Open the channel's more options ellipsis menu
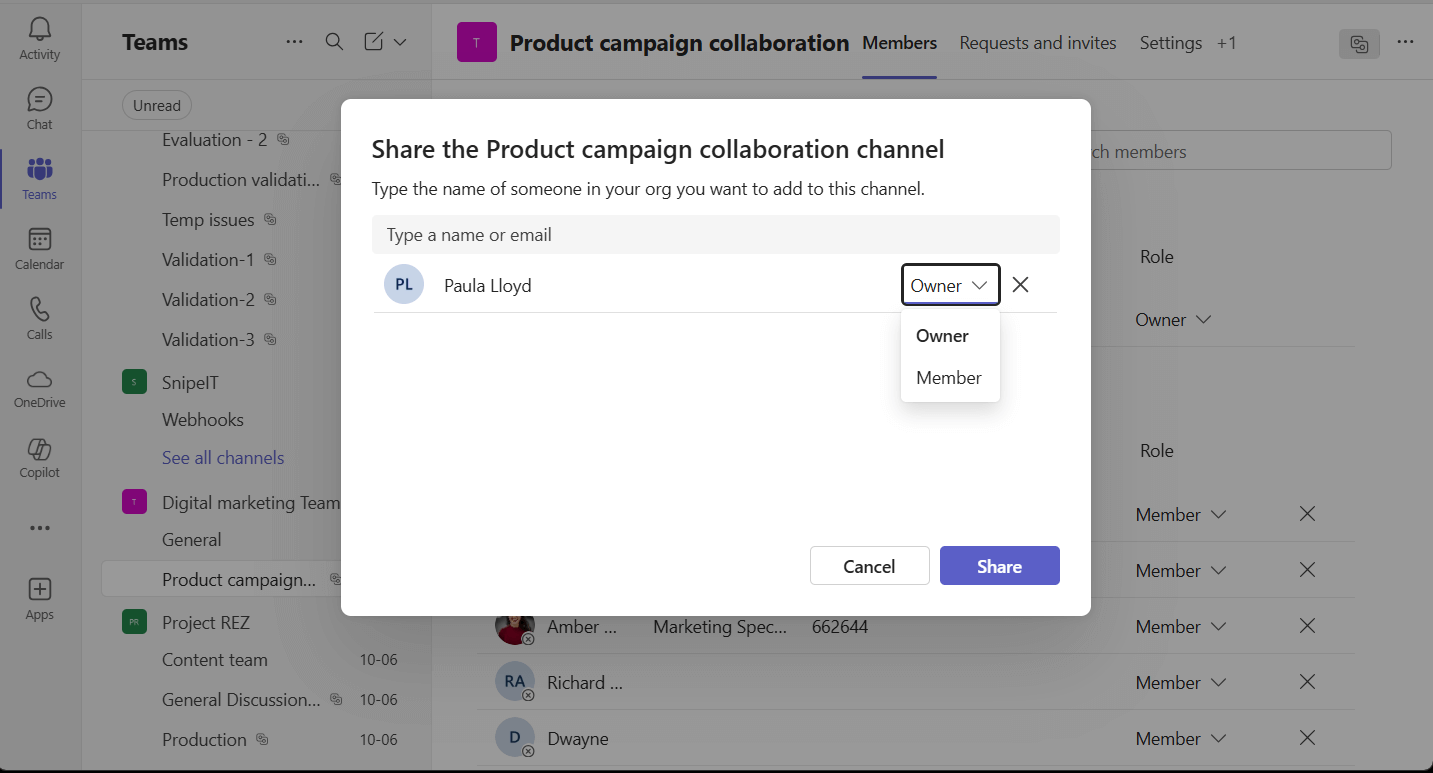This screenshot has width=1433, height=773. click(x=1406, y=42)
